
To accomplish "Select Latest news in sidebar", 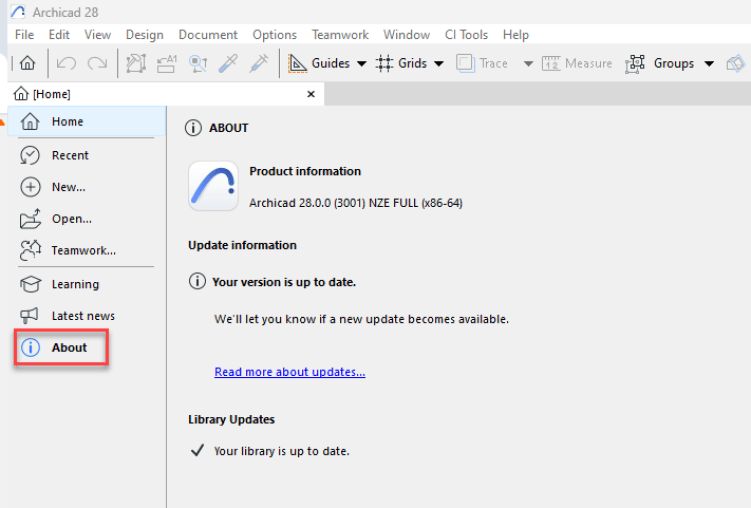I will pyautogui.click(x=83, y=316).
